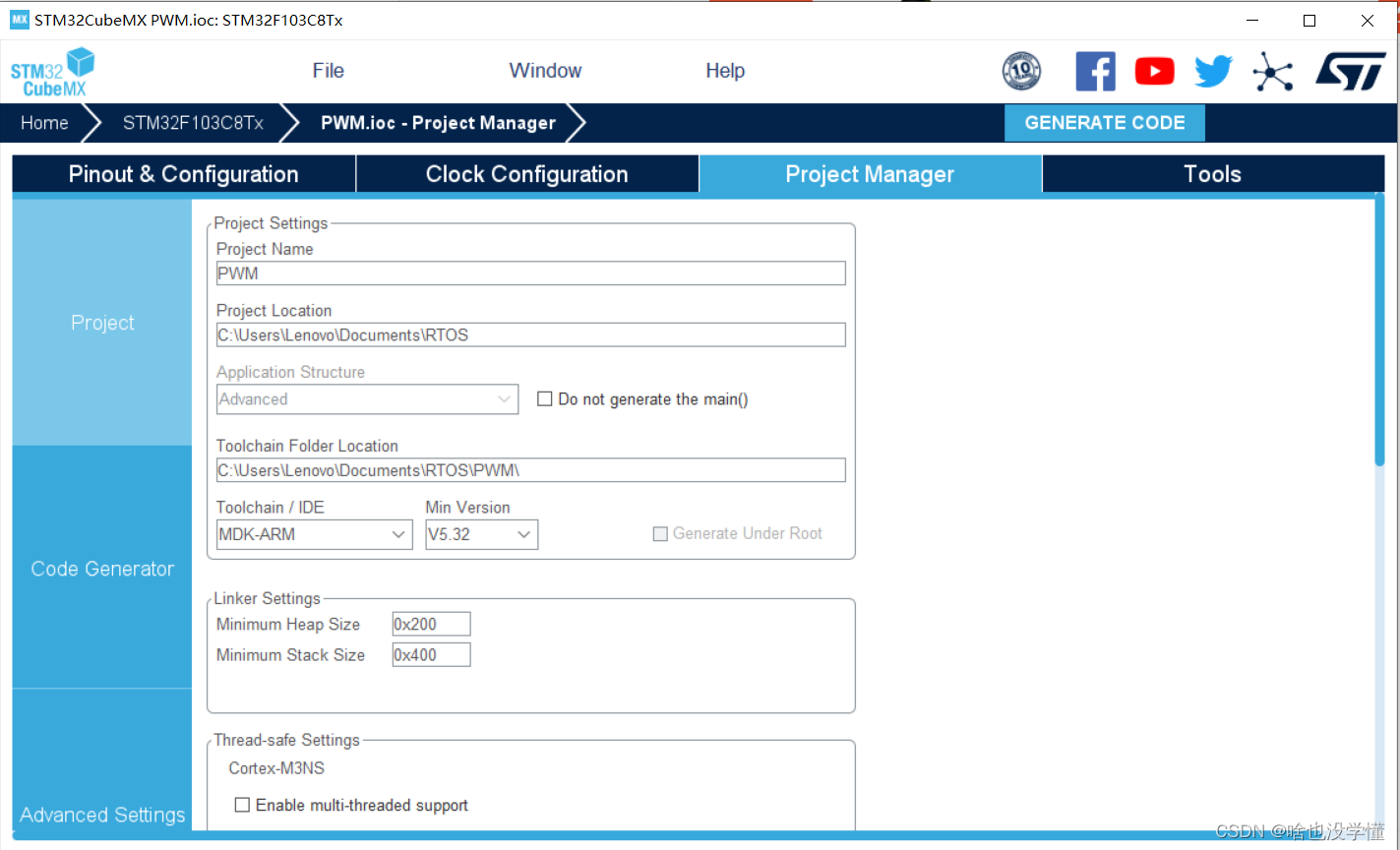Go to Home breadcrumb

click(x=44, y=123)
